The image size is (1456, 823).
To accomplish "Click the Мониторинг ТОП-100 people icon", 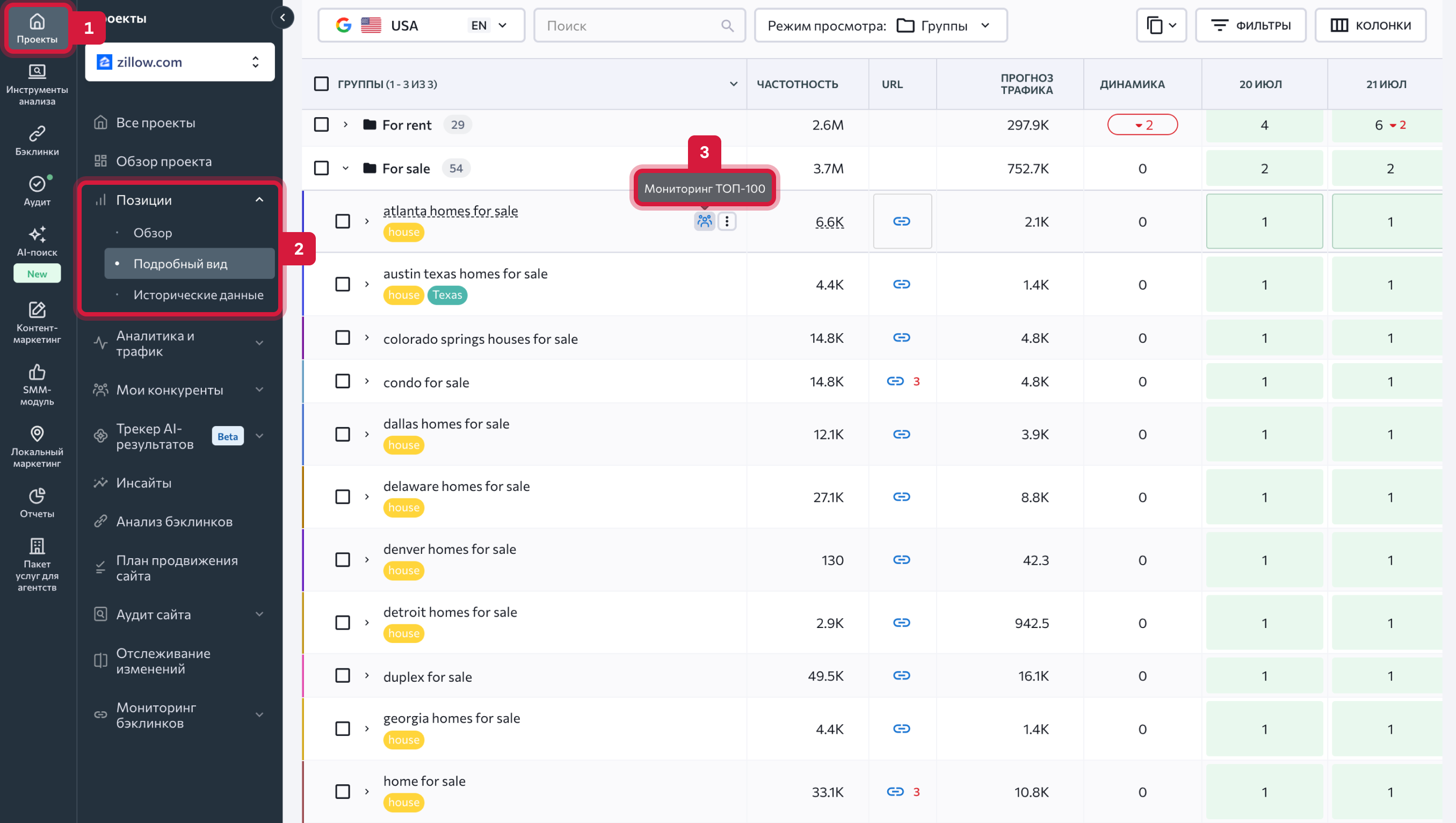I will [x=704, y=221].
